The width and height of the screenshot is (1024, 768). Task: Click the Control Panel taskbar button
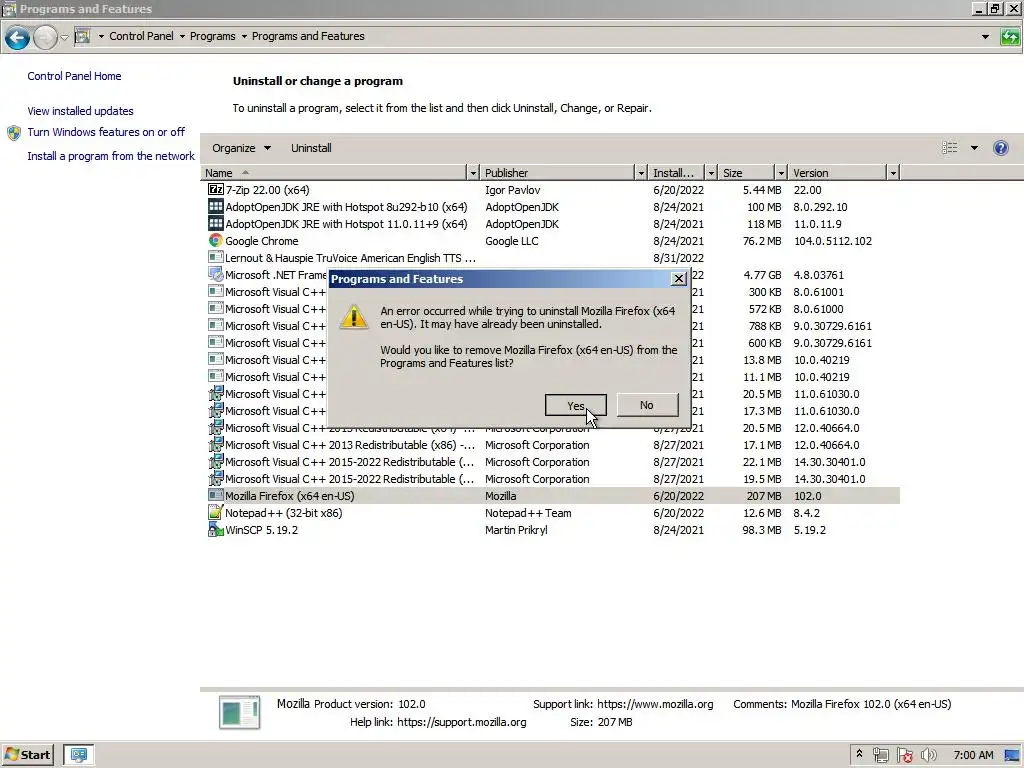coord(79,755)
